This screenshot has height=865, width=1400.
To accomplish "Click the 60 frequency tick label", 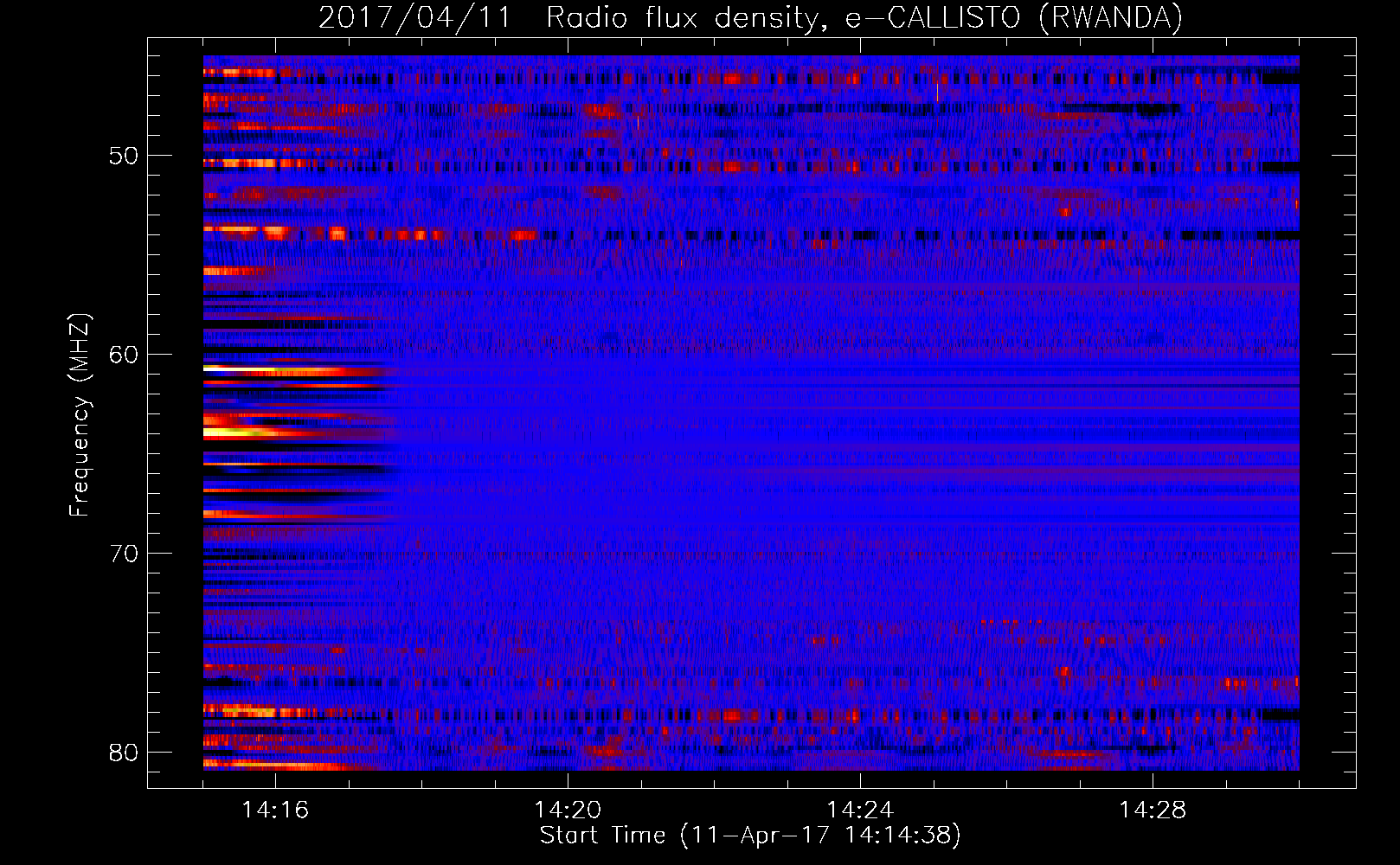I will click(124, 355).
